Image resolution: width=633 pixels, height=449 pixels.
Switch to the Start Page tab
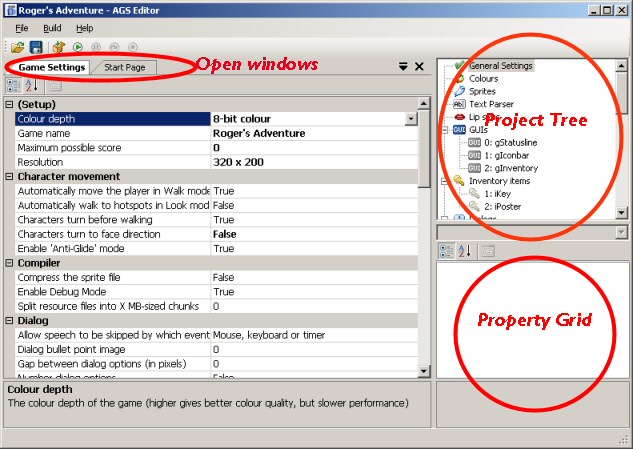(x=124, y=67)
